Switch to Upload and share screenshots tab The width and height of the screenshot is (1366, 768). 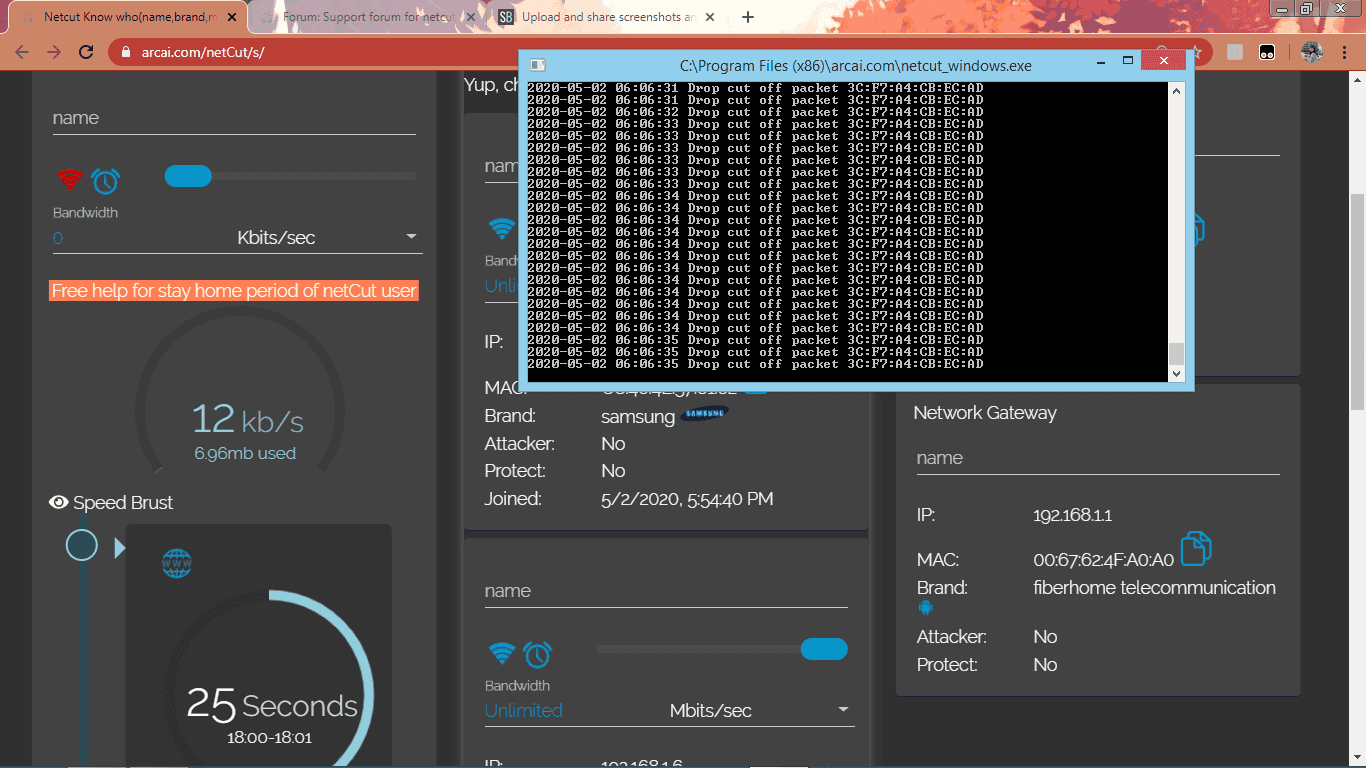[608, 17]
